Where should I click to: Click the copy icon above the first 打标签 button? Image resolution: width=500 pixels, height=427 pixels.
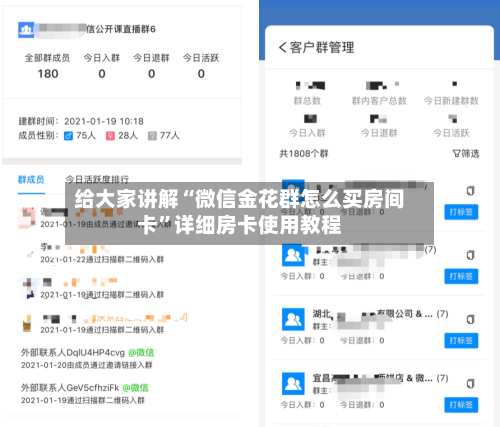tap(470, 191)
